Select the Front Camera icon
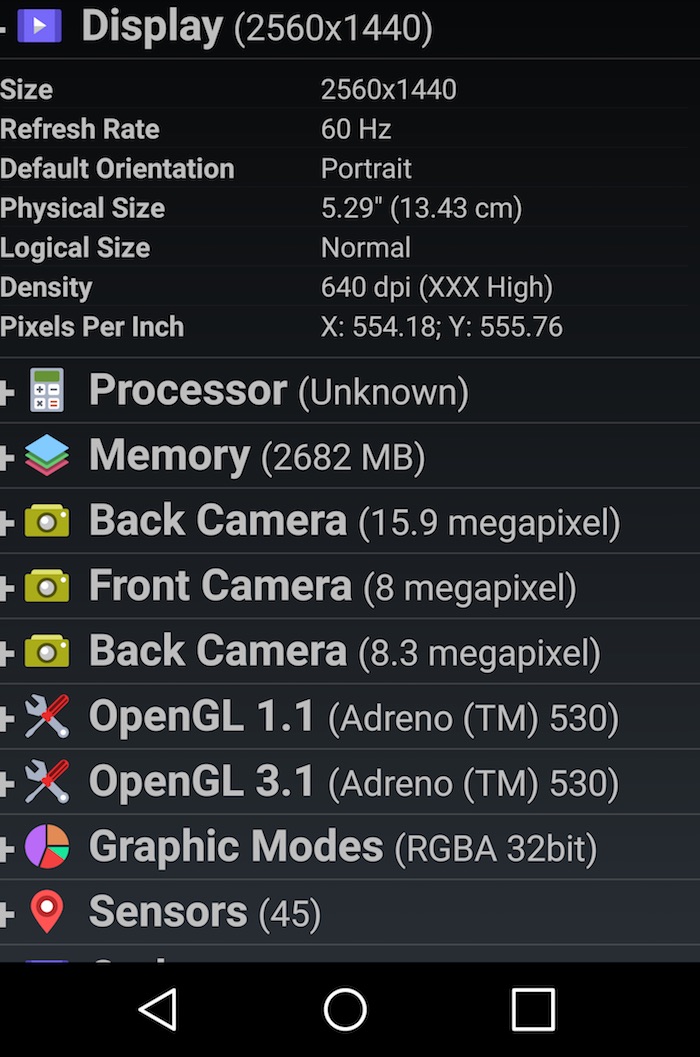 coord(45,586)
